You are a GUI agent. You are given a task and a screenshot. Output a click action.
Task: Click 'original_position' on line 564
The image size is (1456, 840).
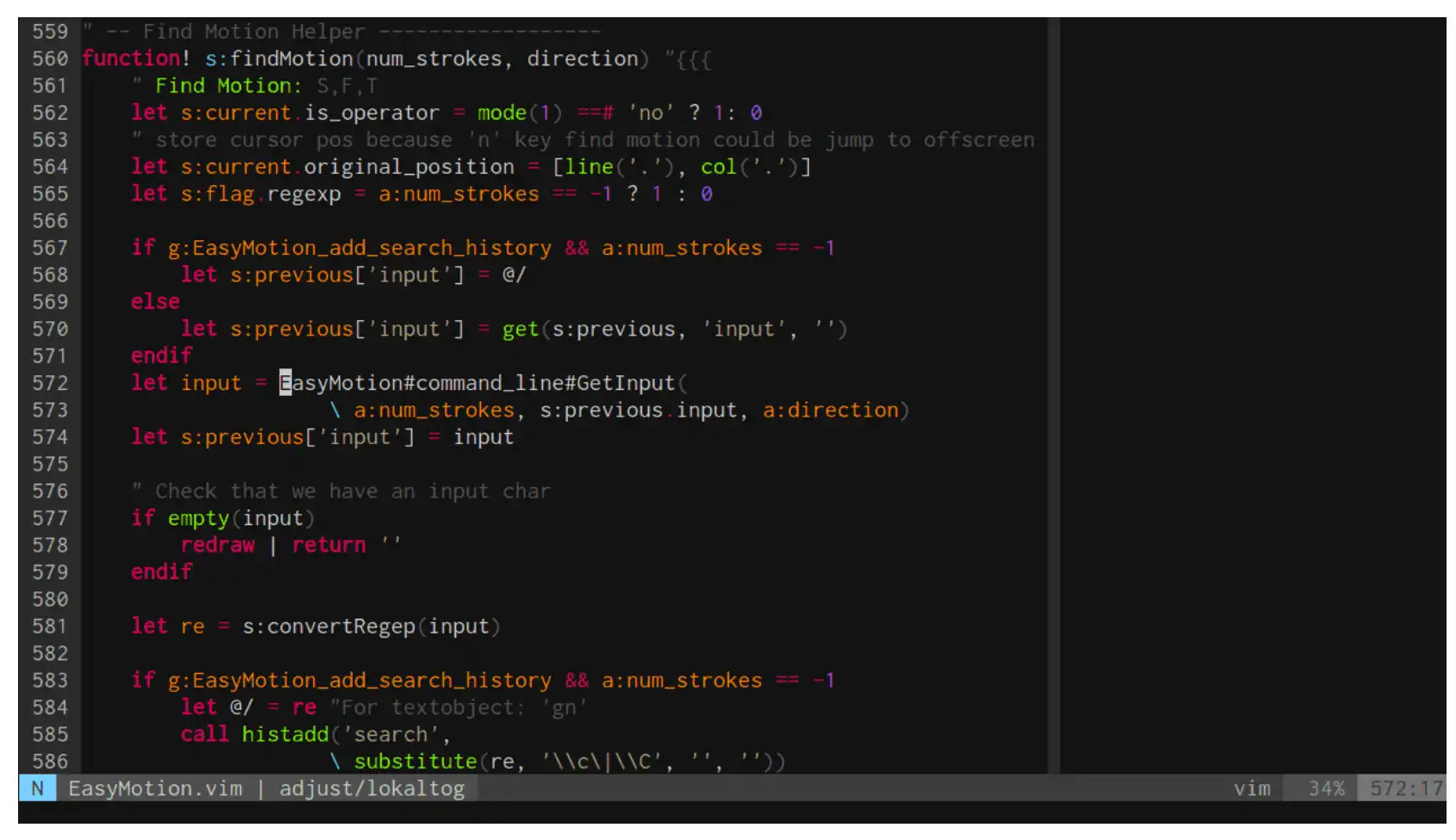point(409,167)
